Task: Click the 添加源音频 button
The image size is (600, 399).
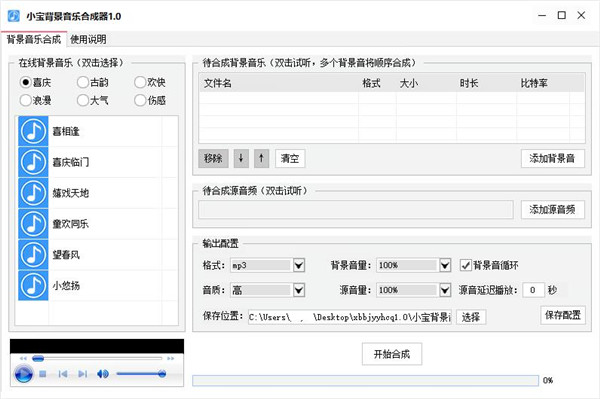Action: pos(553,209)
